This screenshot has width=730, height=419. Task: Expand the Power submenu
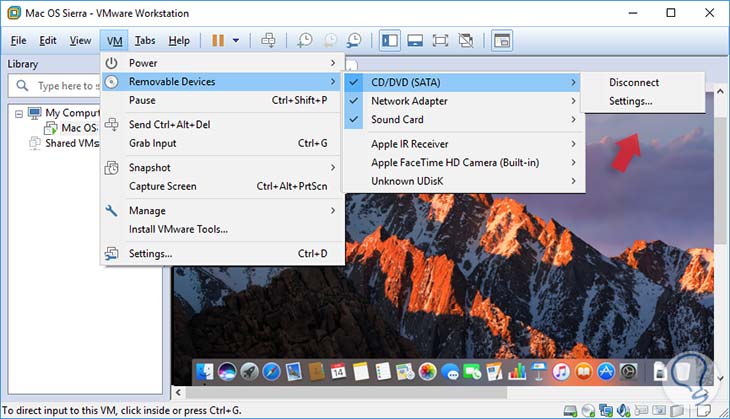[x=223, y=63]
